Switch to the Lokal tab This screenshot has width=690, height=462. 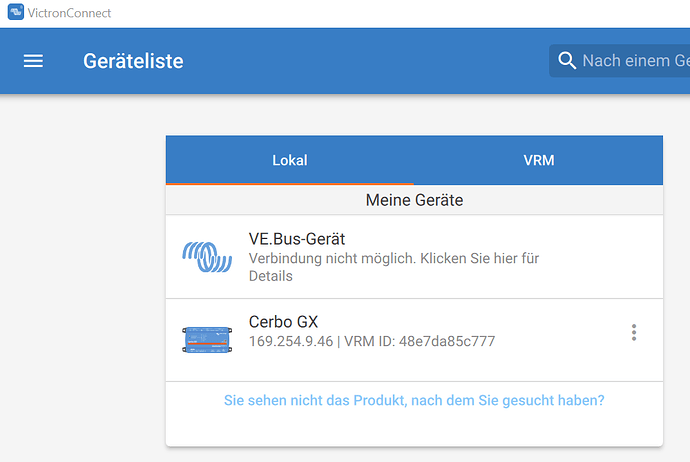coord(290,160)
